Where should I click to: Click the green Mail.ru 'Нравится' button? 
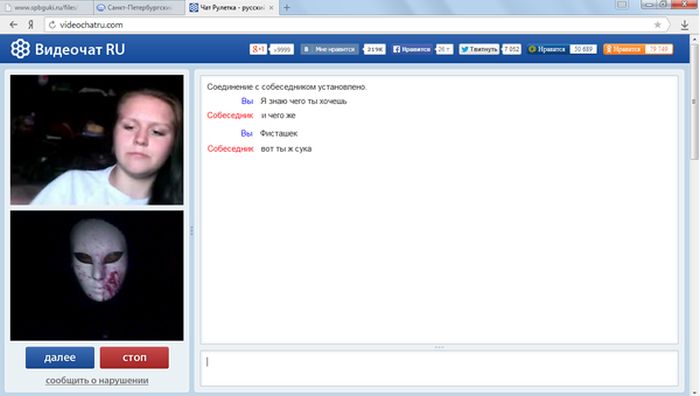coord(547,49)
